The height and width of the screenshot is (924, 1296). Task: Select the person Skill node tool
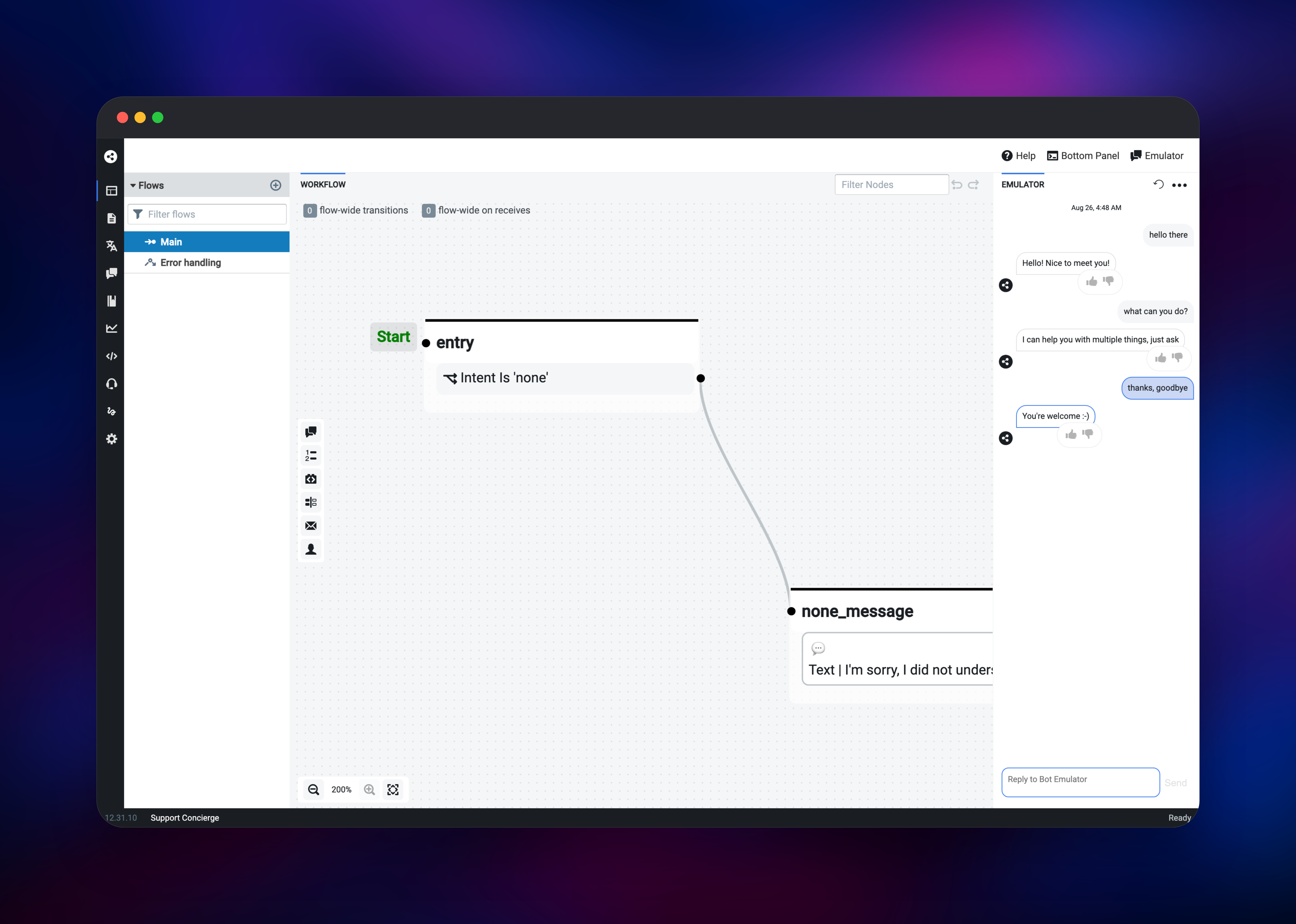click(311, 549)
